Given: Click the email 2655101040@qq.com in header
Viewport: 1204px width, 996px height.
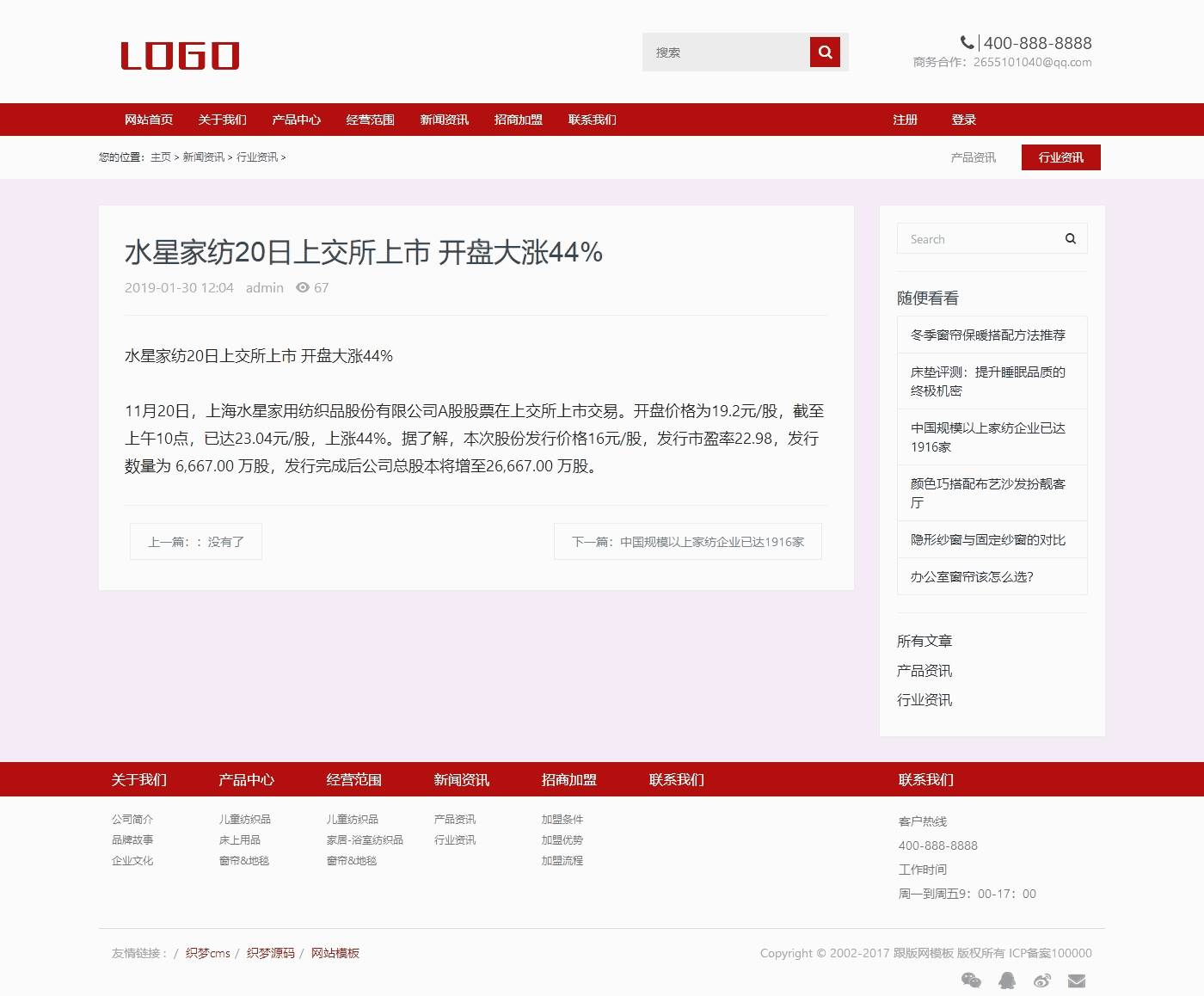Looking at the screenshot, I should (x=1033, y=62).
